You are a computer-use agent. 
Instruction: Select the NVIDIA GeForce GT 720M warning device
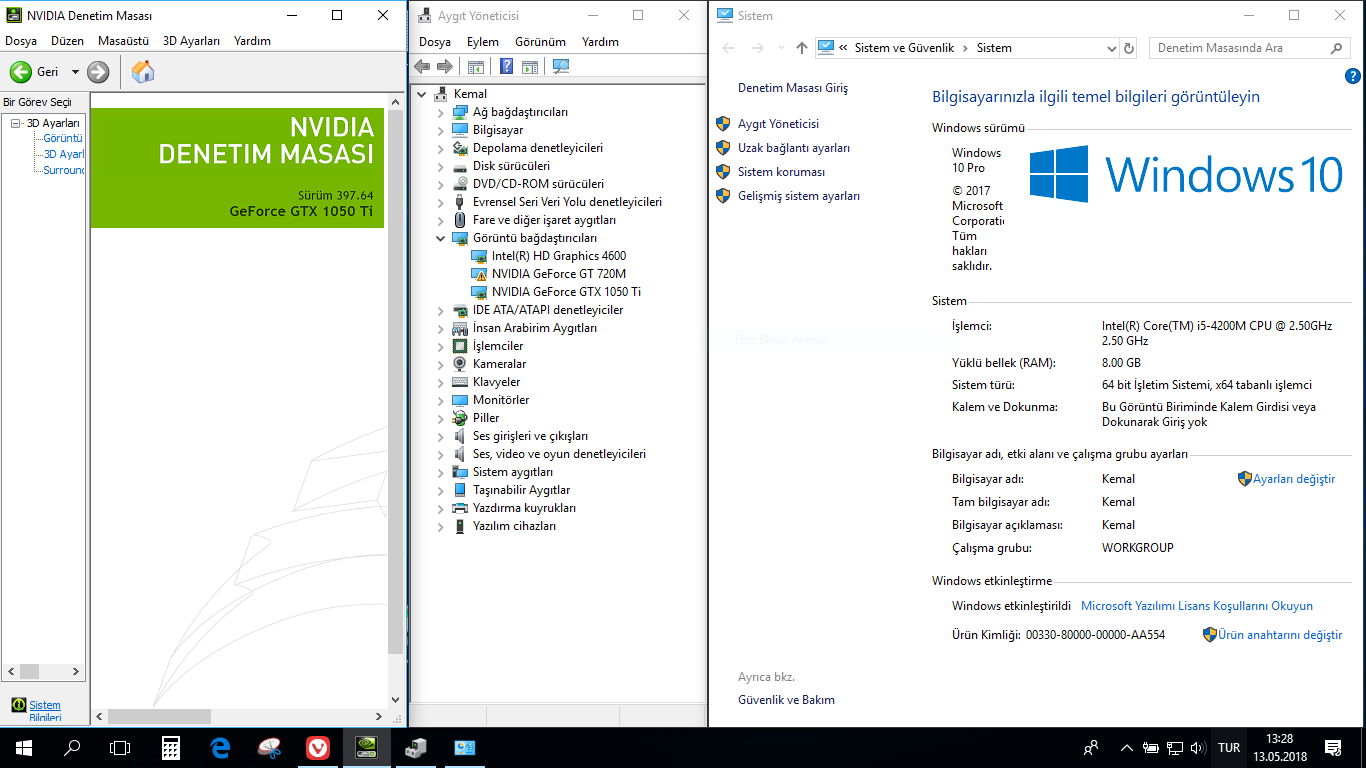[558, 274]
